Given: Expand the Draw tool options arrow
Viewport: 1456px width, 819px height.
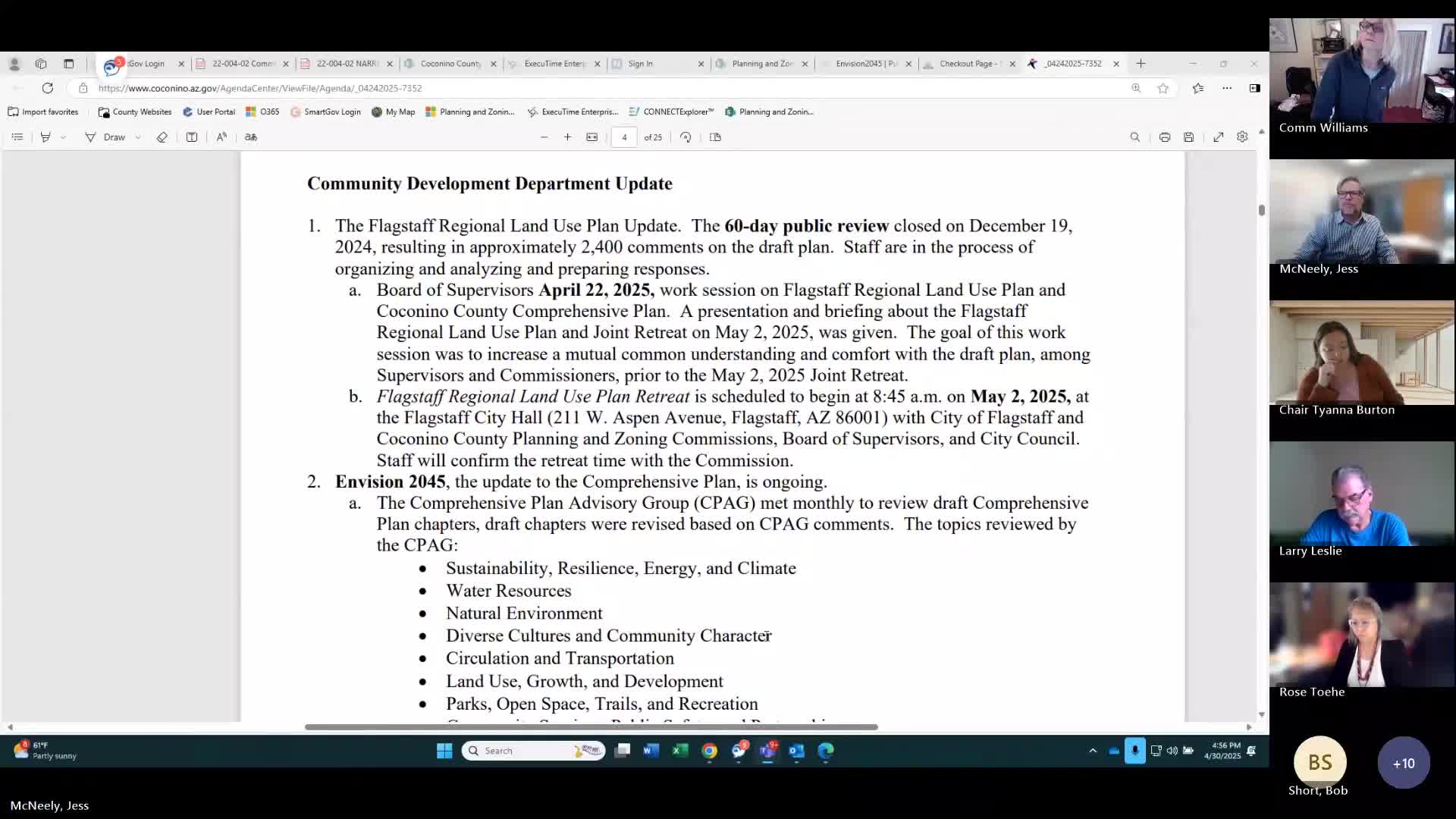Looking at the screenshot, I should coord(138,137).
